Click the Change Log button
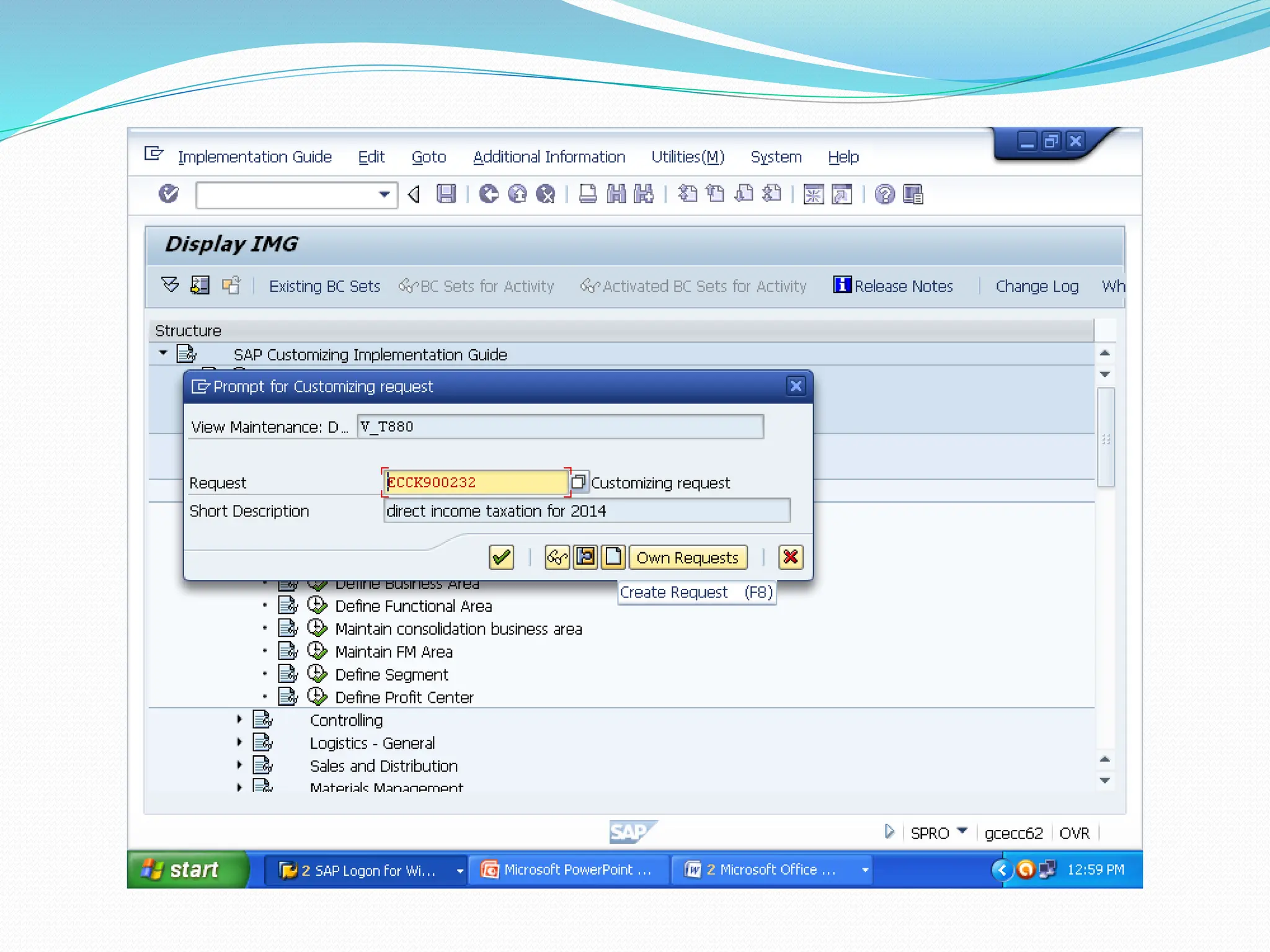This screenshot has width=1270, height=952. [x=1037, y=286]
